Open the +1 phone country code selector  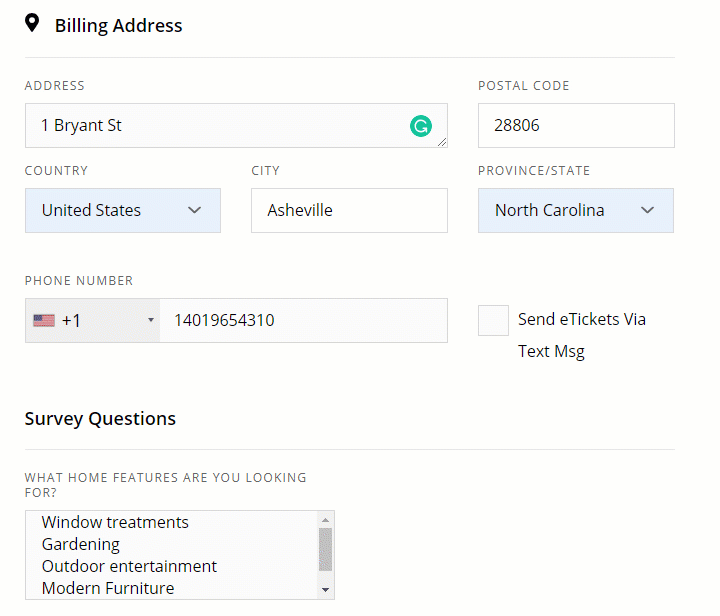pos(93,321)
